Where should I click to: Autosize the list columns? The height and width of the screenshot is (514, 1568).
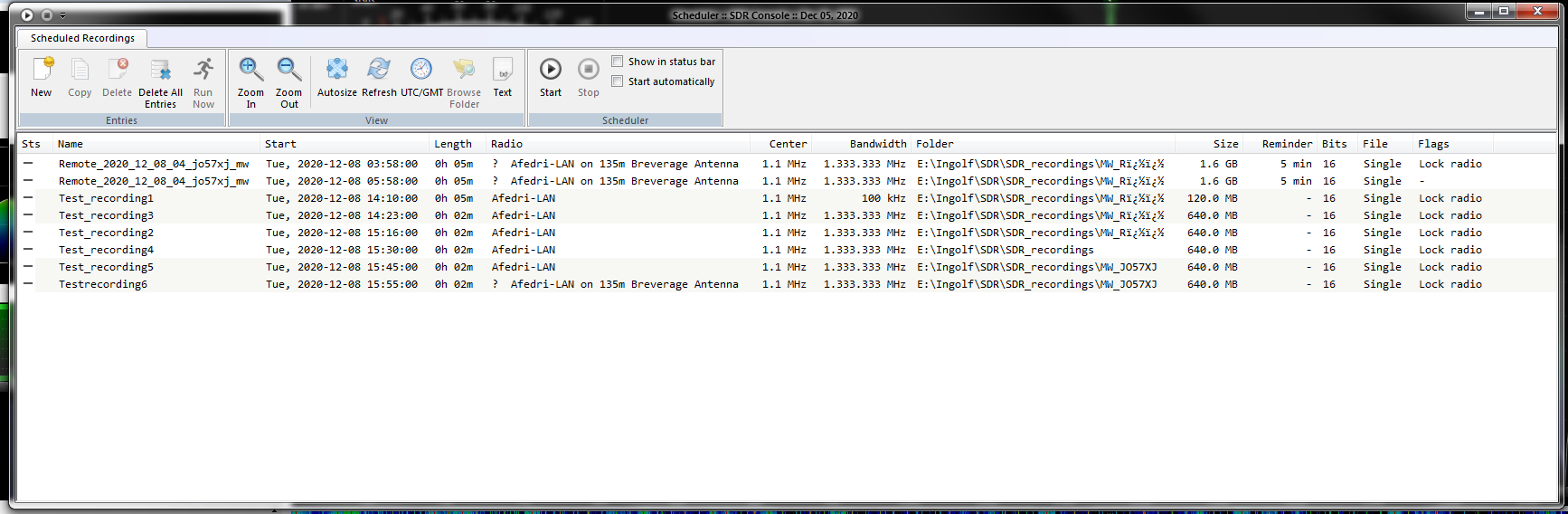pyautogui.click(x=336, y=71)
